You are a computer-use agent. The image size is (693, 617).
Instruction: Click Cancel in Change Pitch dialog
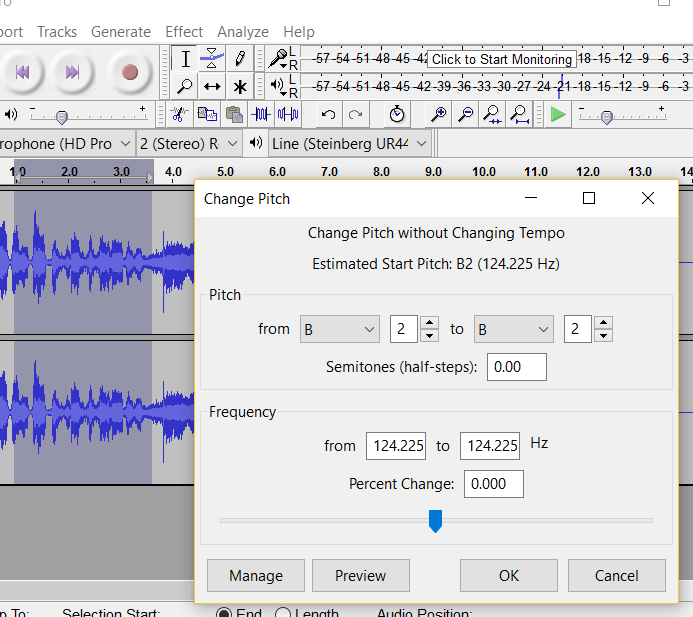click(x=617, y=575)
